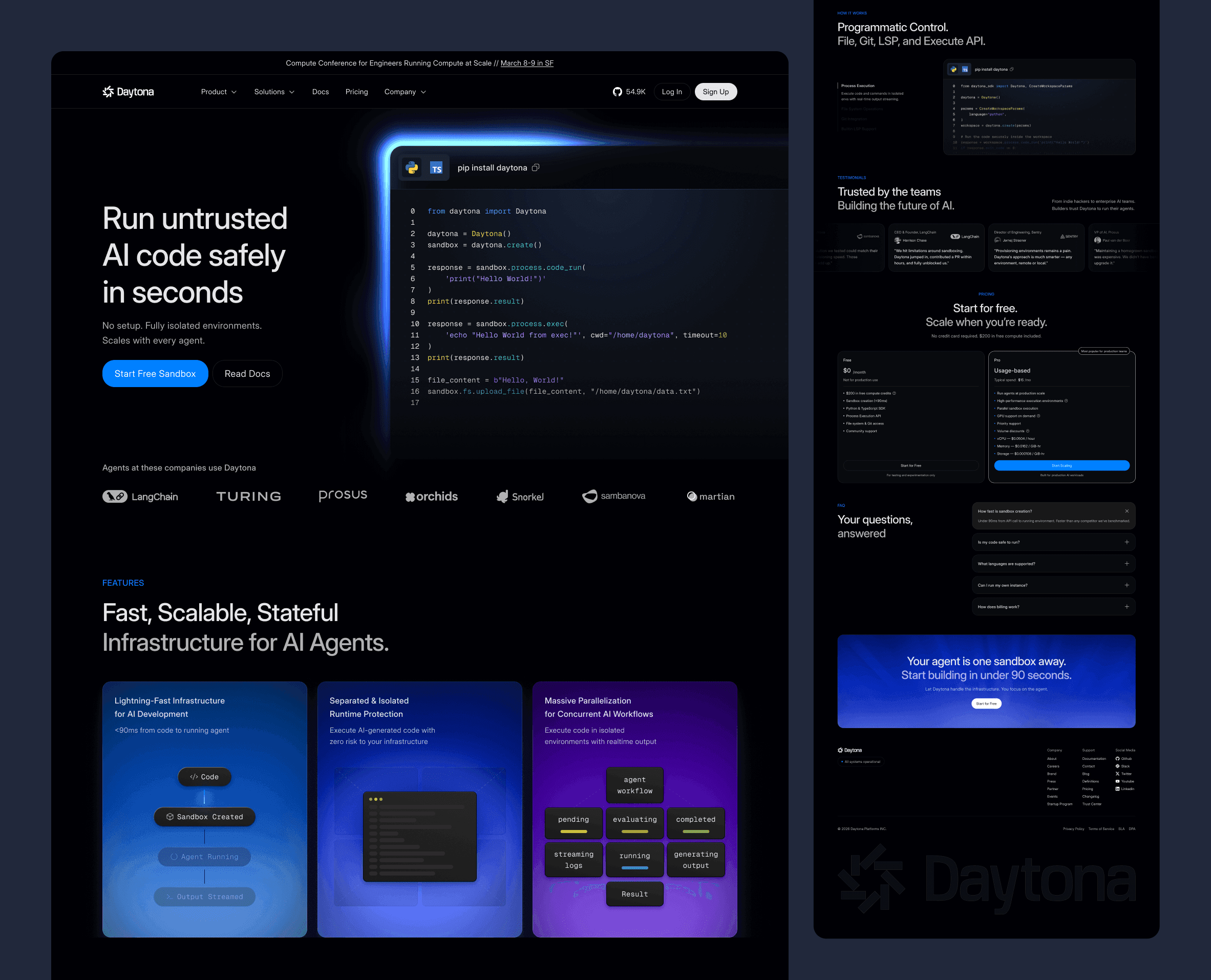Copy the pip install daytona command

pos(536,167)
